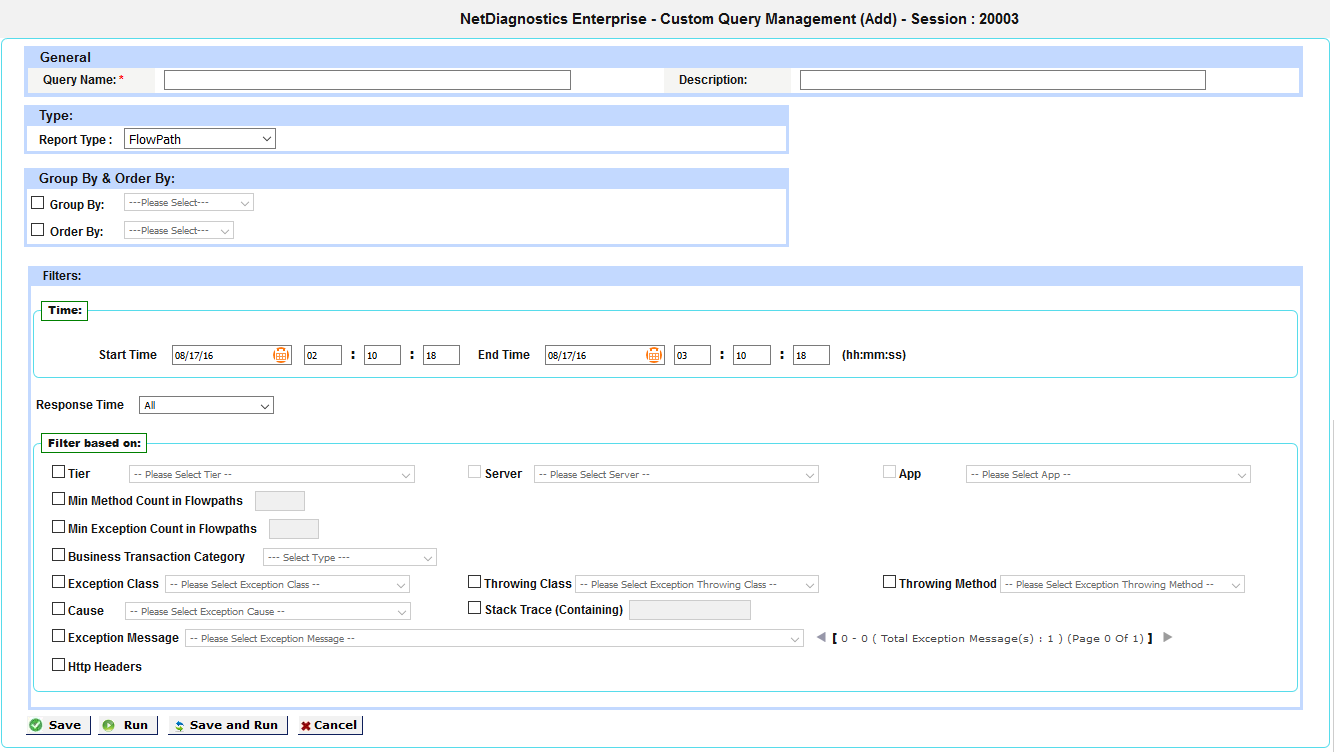
Task: Click the Min Method Count value field
Action: pos(280,501)
